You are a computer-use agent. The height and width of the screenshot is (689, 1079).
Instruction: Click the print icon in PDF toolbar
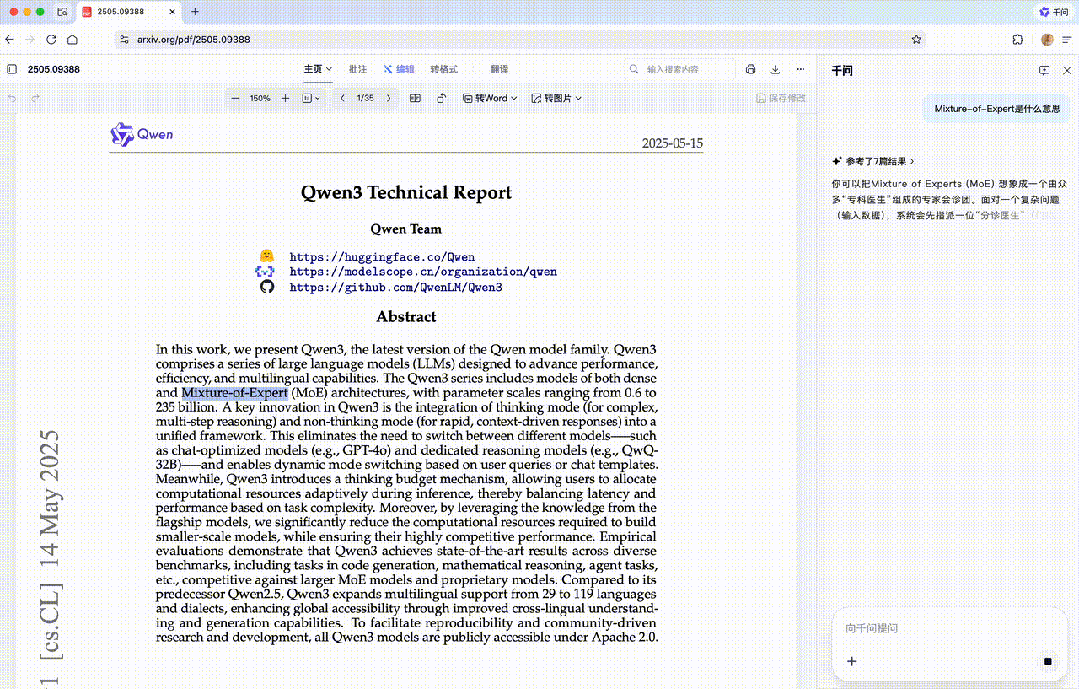pyautogui.click(x=750, y=69)
